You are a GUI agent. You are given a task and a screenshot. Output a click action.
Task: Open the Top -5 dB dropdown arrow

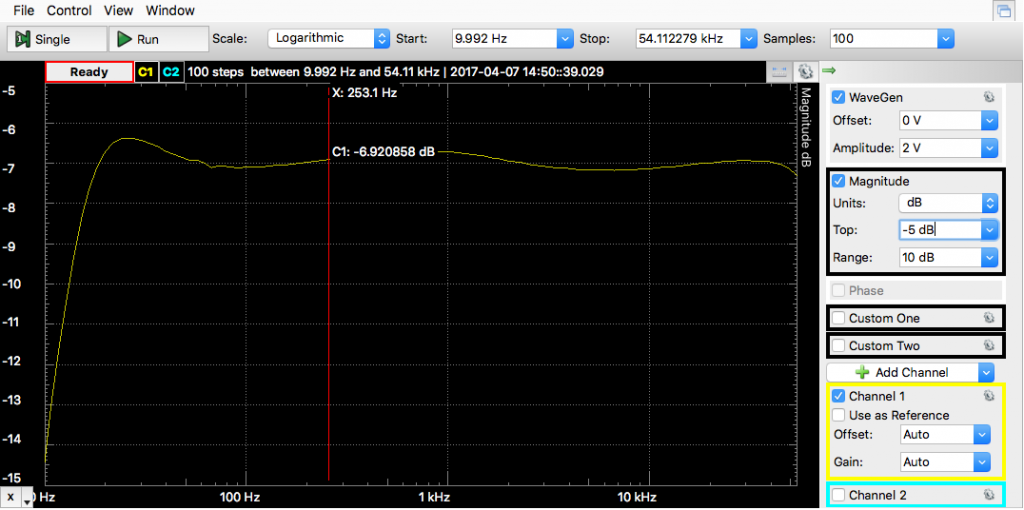click(991, 230)
